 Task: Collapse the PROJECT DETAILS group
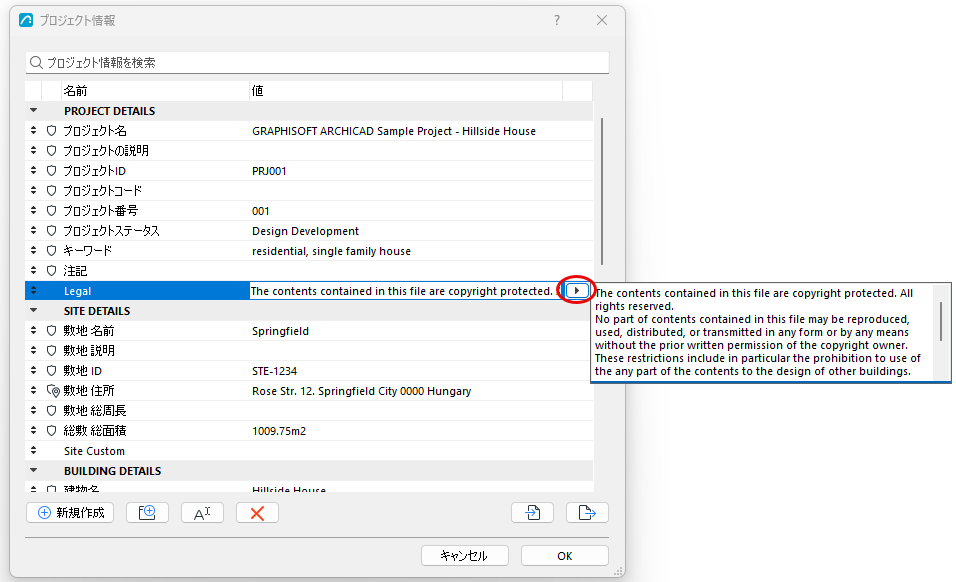tap(34, 110)
